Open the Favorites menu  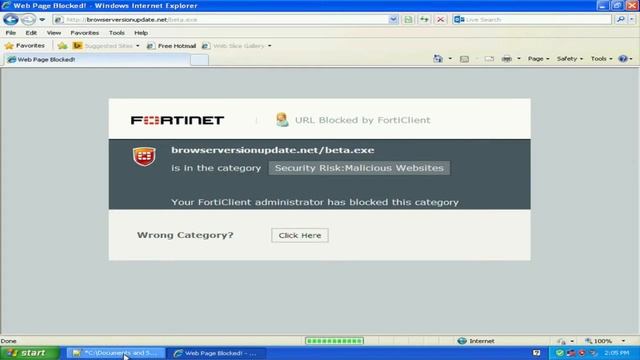pos(84,33)
